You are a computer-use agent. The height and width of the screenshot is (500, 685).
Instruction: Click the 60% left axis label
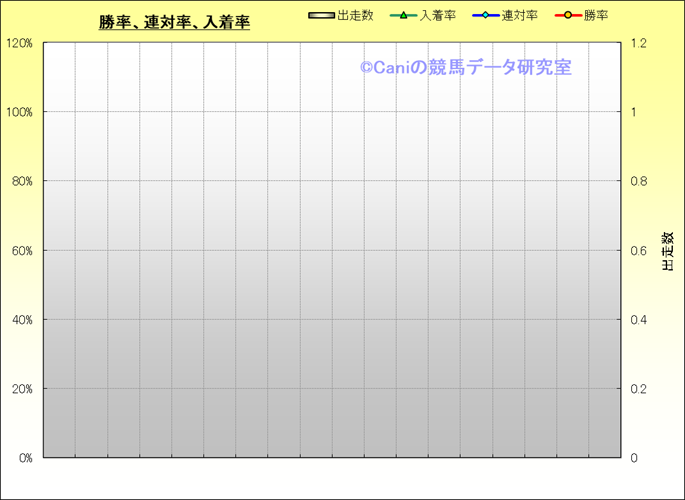click(x=21, y=251)
